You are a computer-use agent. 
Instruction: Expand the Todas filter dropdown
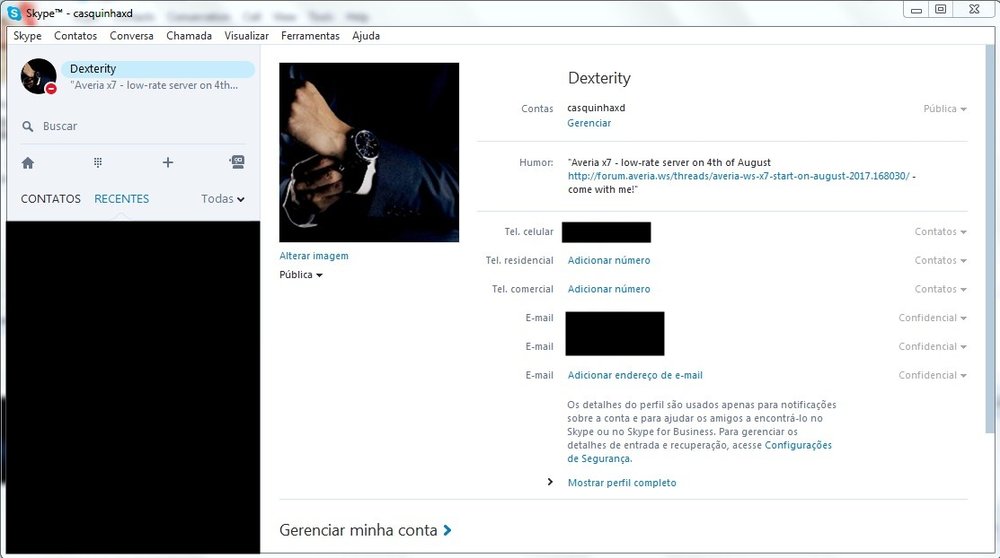[x=223, y=199]
